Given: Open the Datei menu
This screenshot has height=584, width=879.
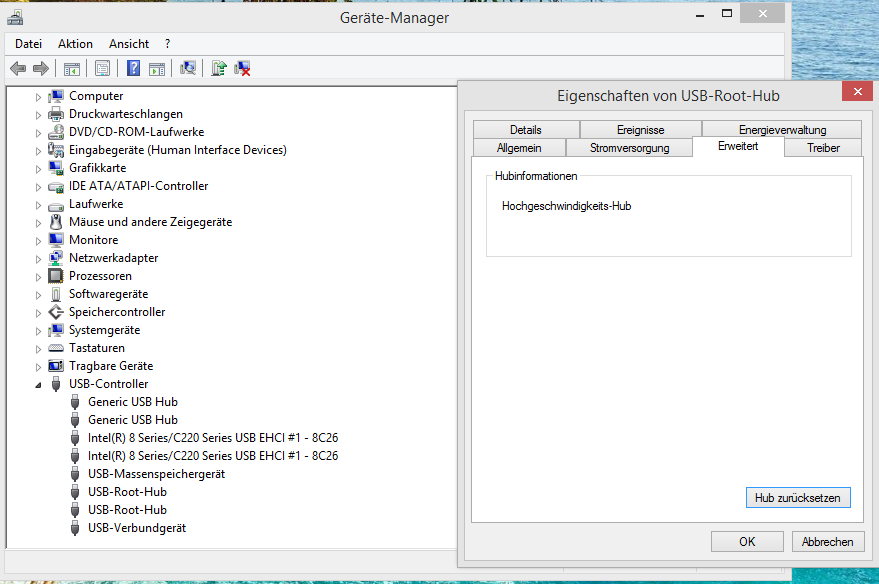Looking at the screenshot, I should click(29, 44).
